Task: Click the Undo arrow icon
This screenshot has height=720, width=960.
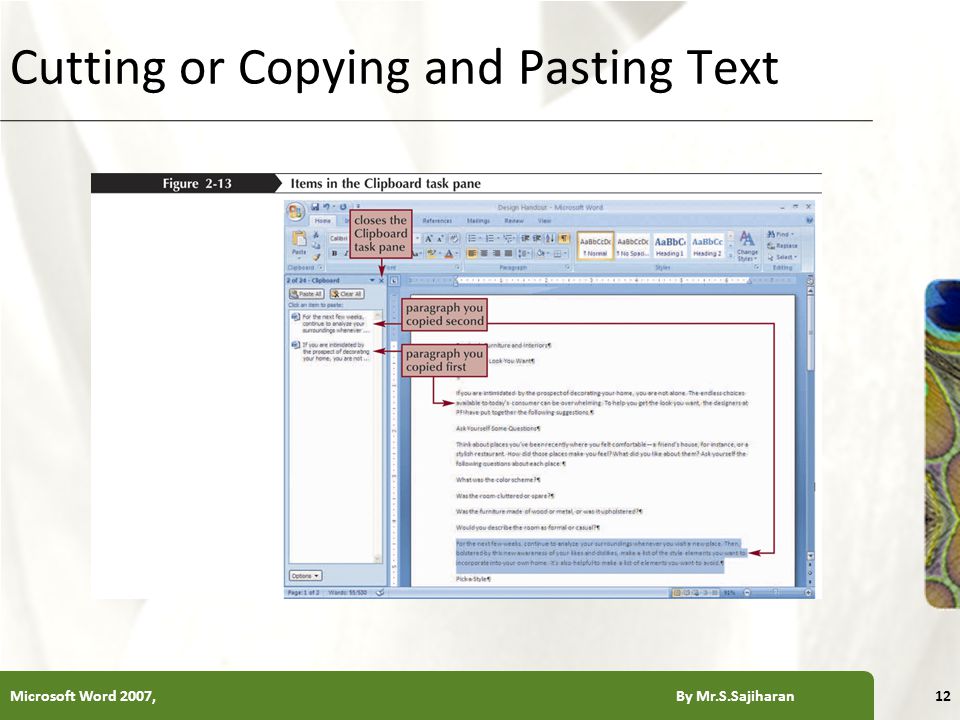Action: coord(326,207)
